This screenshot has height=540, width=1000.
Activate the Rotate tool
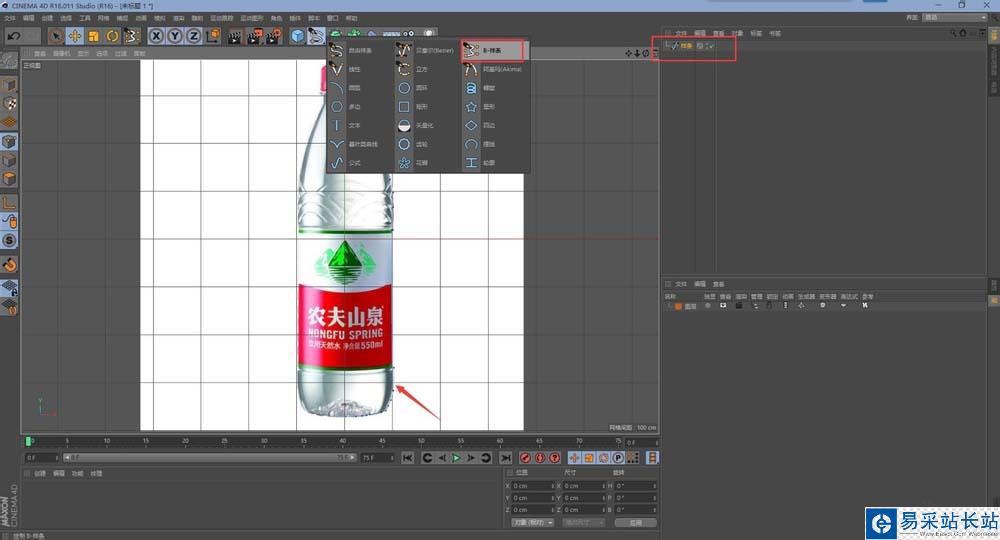(x=112, y=36)
